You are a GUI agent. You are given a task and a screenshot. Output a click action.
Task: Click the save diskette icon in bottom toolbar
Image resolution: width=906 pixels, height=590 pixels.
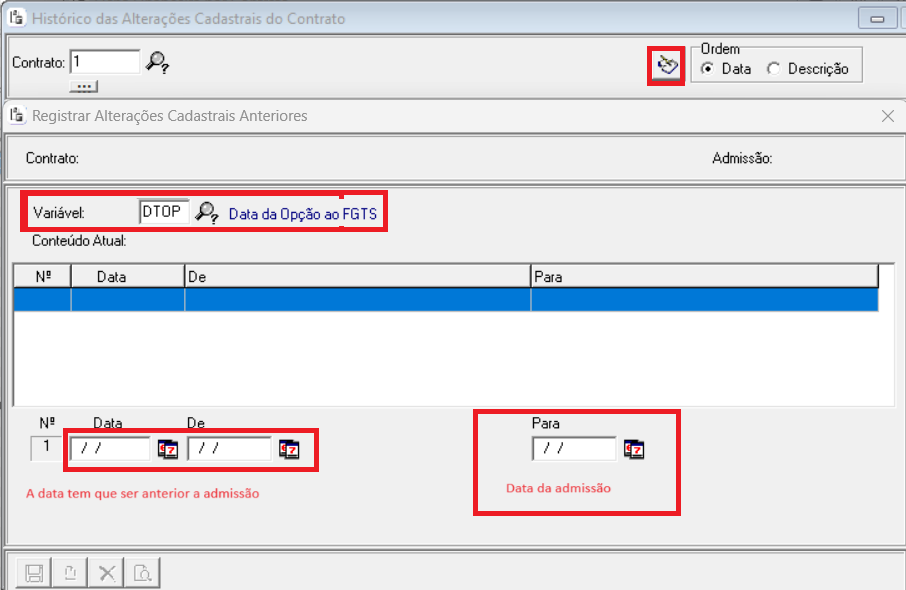coord(34,573)
